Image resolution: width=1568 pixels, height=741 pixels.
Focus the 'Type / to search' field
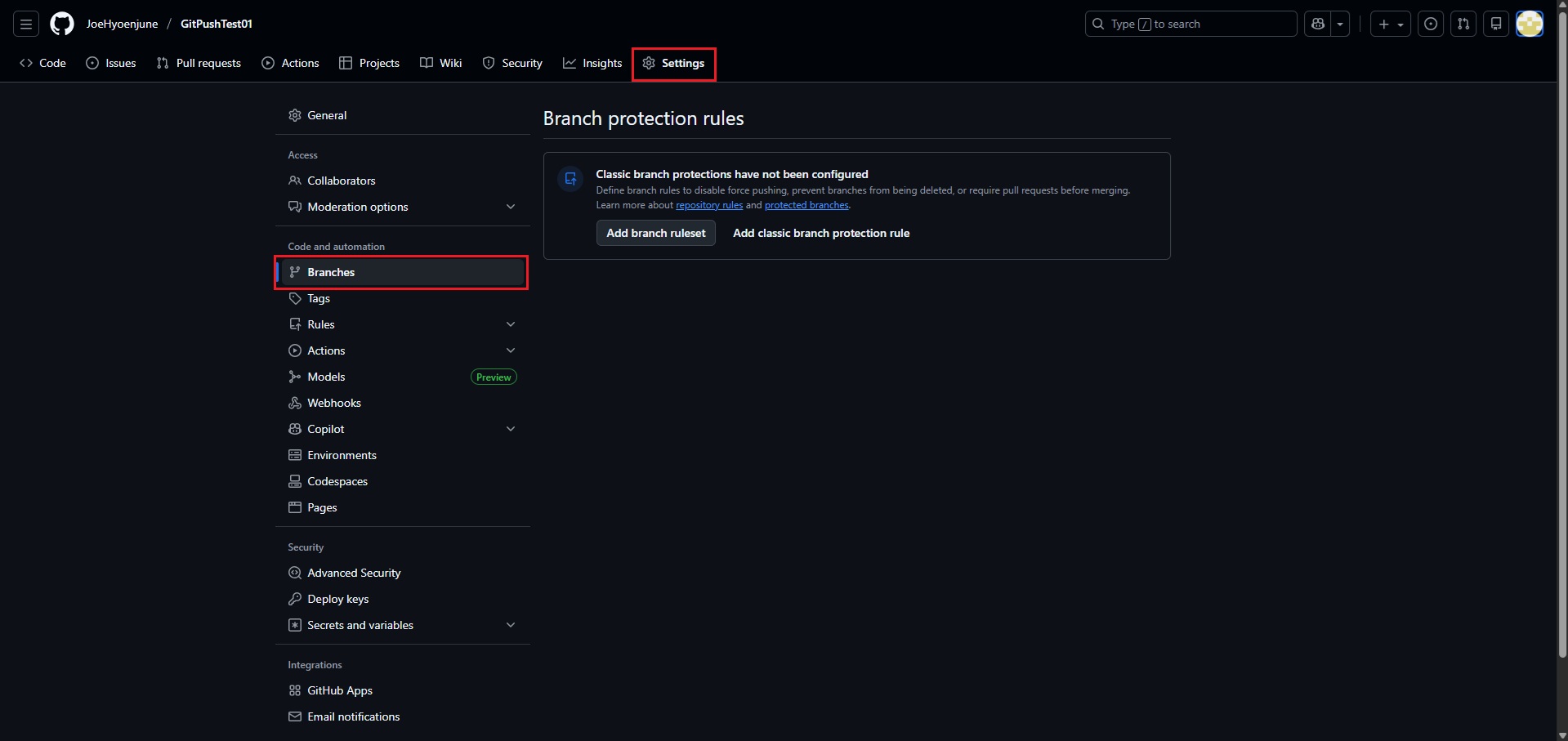click(1191, 25)
